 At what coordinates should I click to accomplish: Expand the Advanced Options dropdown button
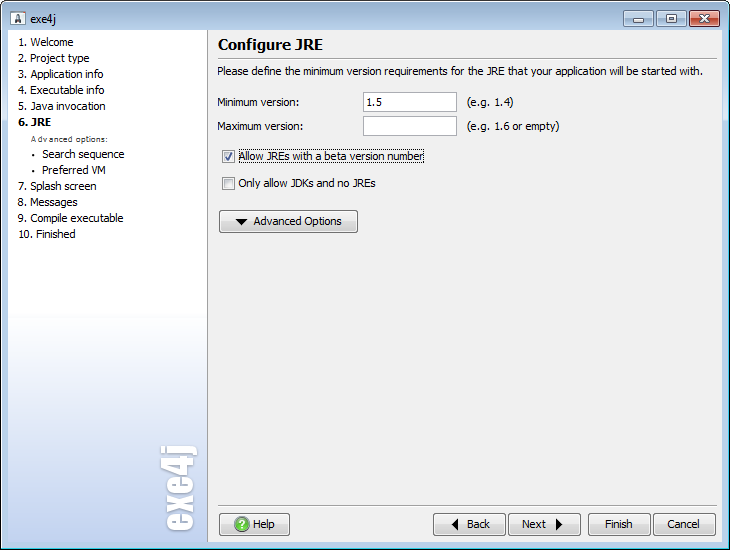(288, 221)
